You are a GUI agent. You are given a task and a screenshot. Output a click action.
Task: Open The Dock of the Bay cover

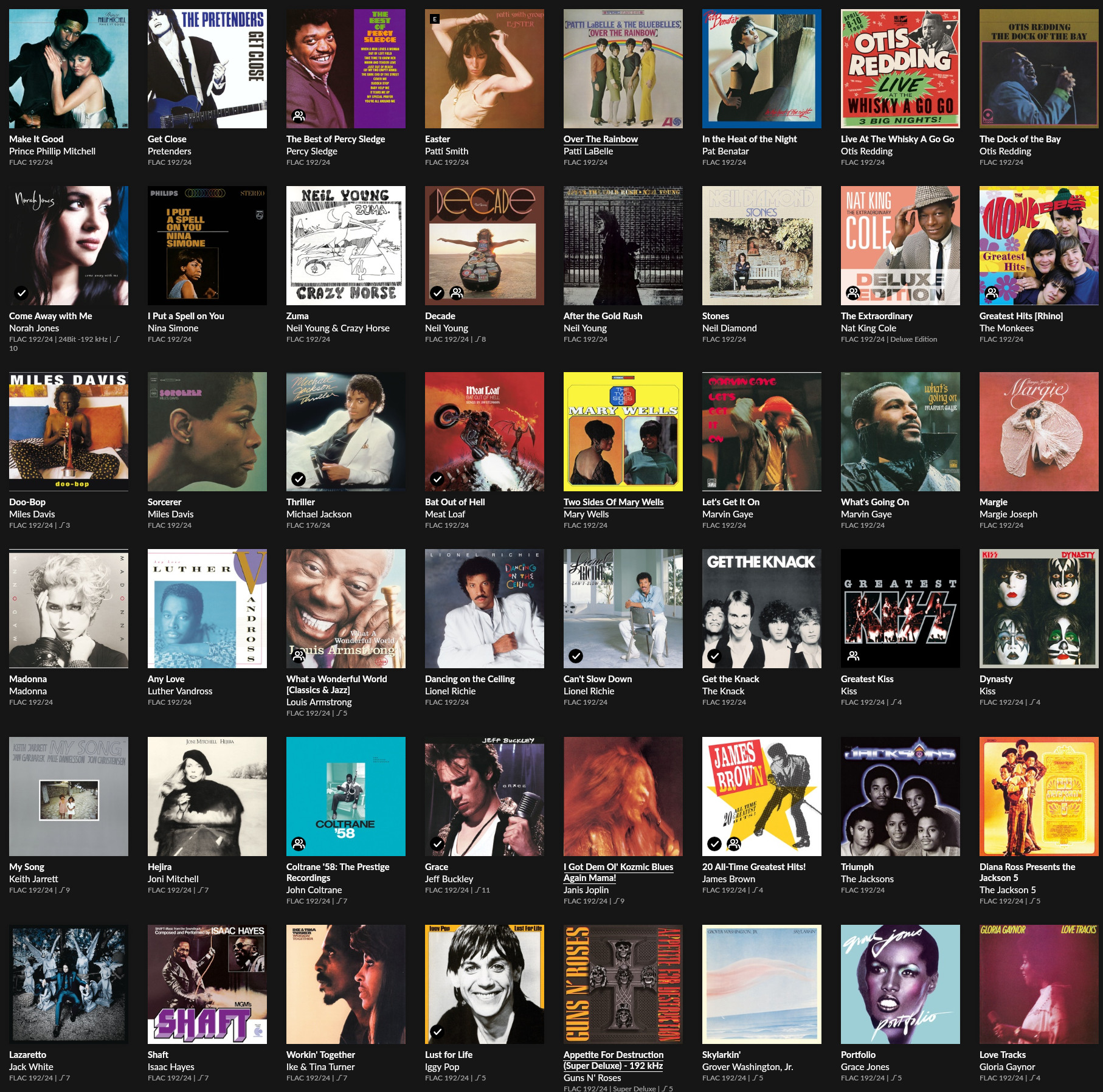tap(1039, 69)
